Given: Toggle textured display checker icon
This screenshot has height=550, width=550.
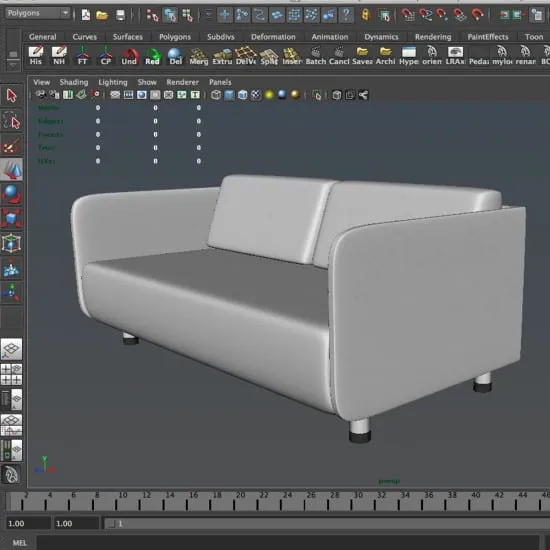Looking at the screenshot, I should click(x=256, y=95).
